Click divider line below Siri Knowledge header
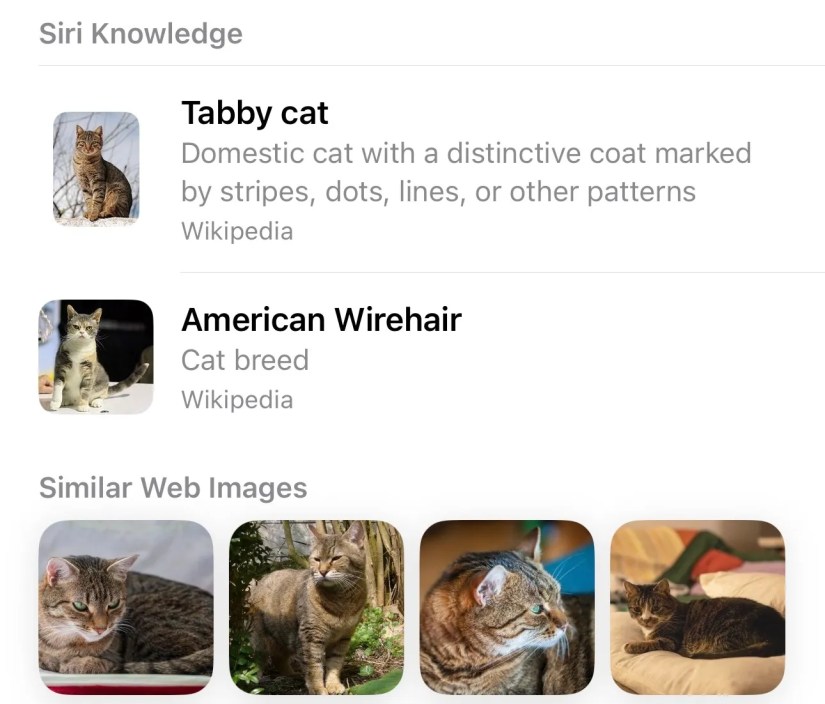Viewport: 825px width, 704px height. (431, 66)
